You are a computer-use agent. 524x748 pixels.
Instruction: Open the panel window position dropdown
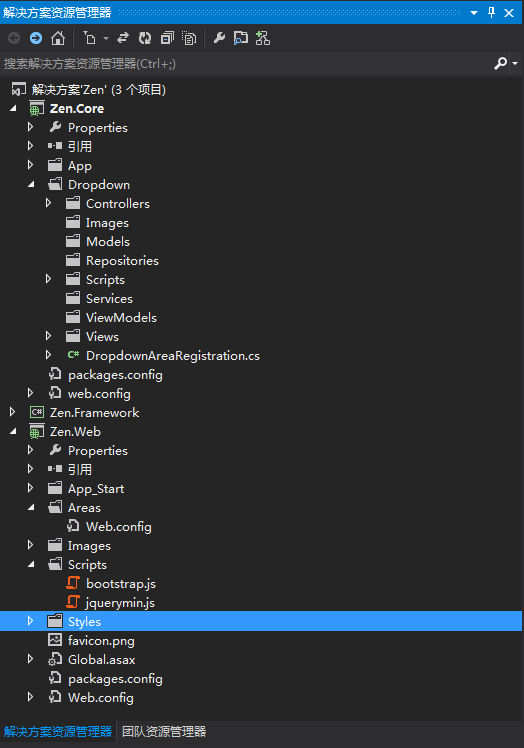click(474, 13)
